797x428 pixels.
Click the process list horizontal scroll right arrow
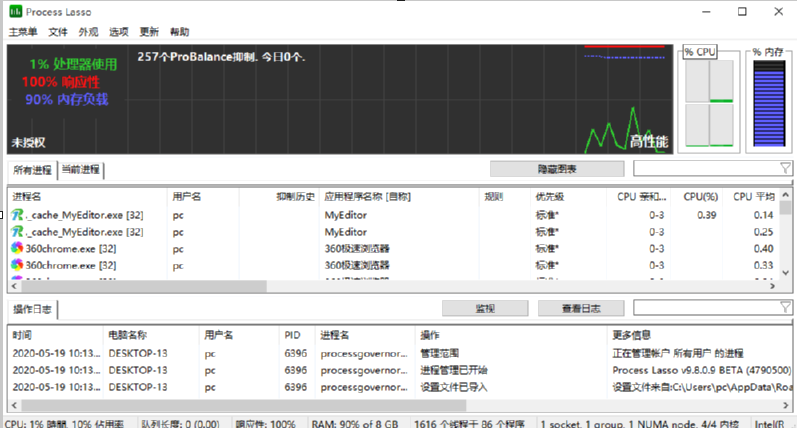(773, 286)
